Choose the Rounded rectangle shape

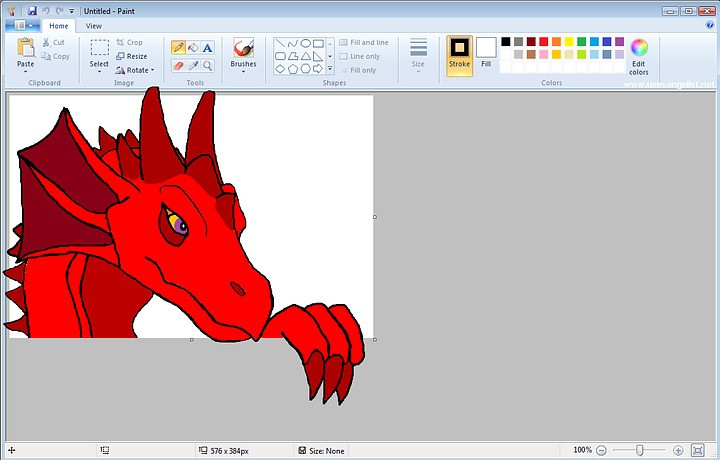(280, 56)
